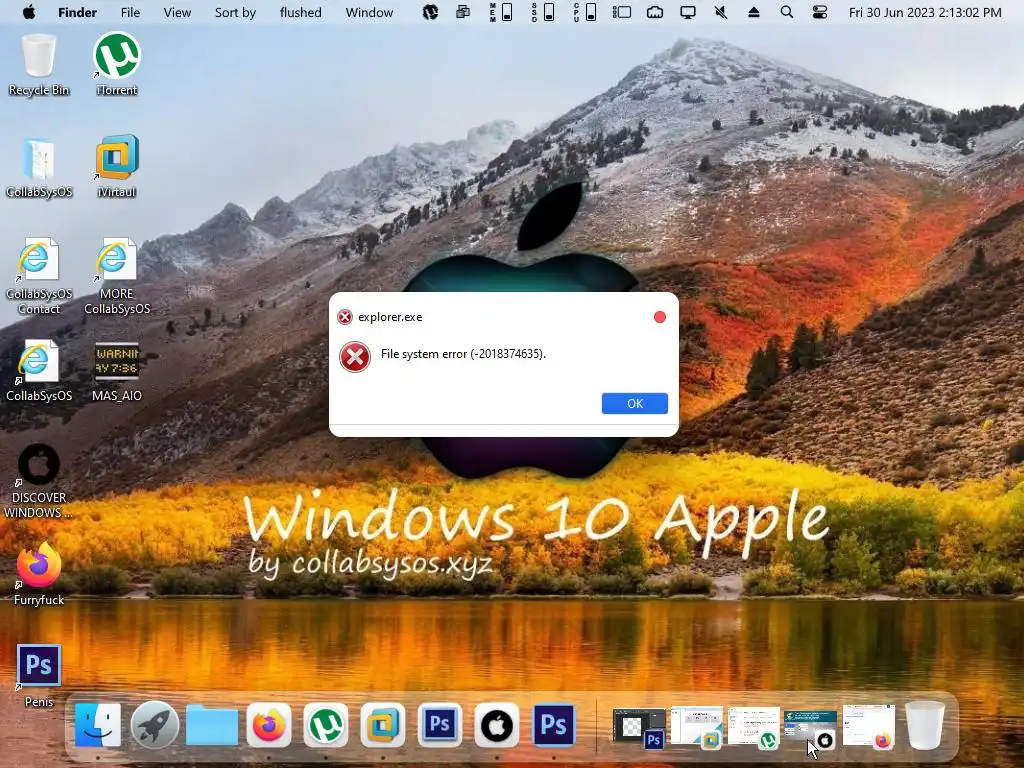Click the uTorrent icon in the menu bar
This screenshot has height=768, width=1024.
(430, 12)
